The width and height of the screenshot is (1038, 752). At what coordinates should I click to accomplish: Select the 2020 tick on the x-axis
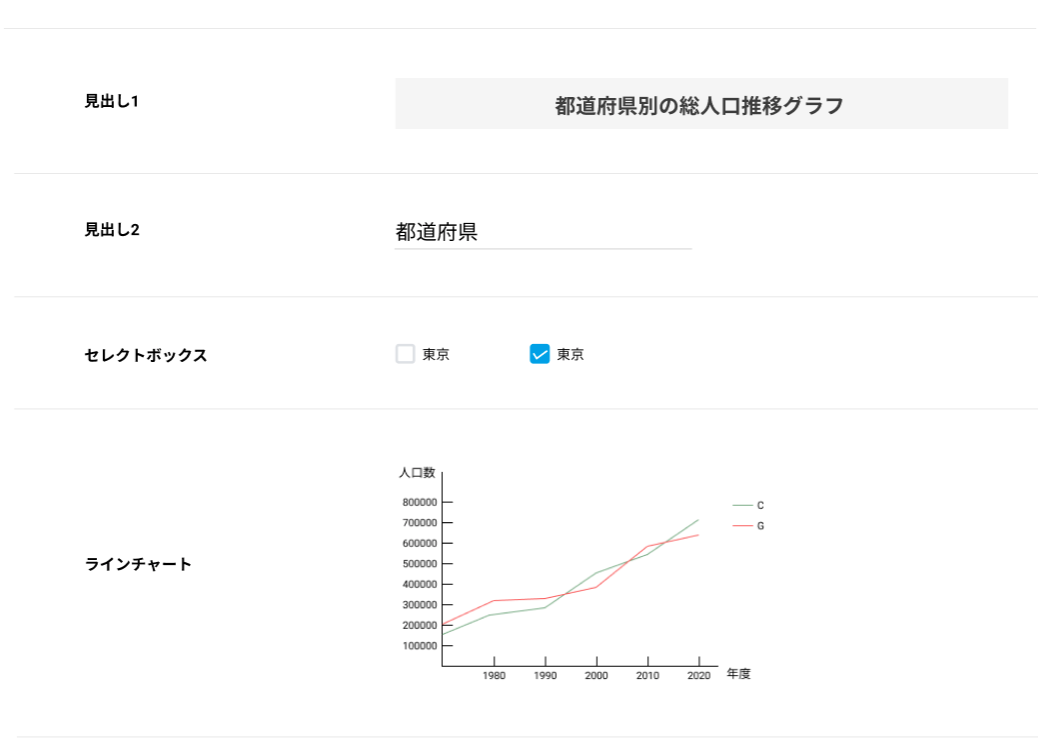tap(697, 675)
